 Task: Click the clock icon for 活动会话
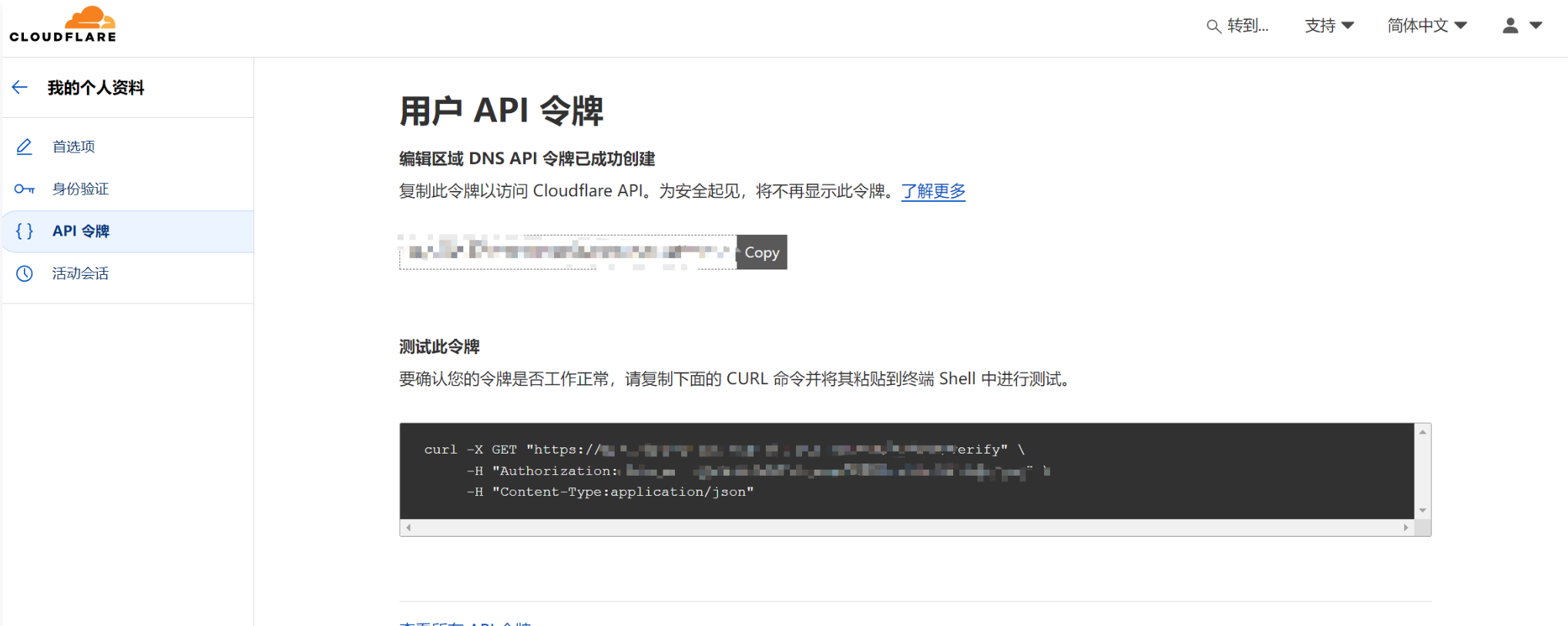click(x=25, y=273)
